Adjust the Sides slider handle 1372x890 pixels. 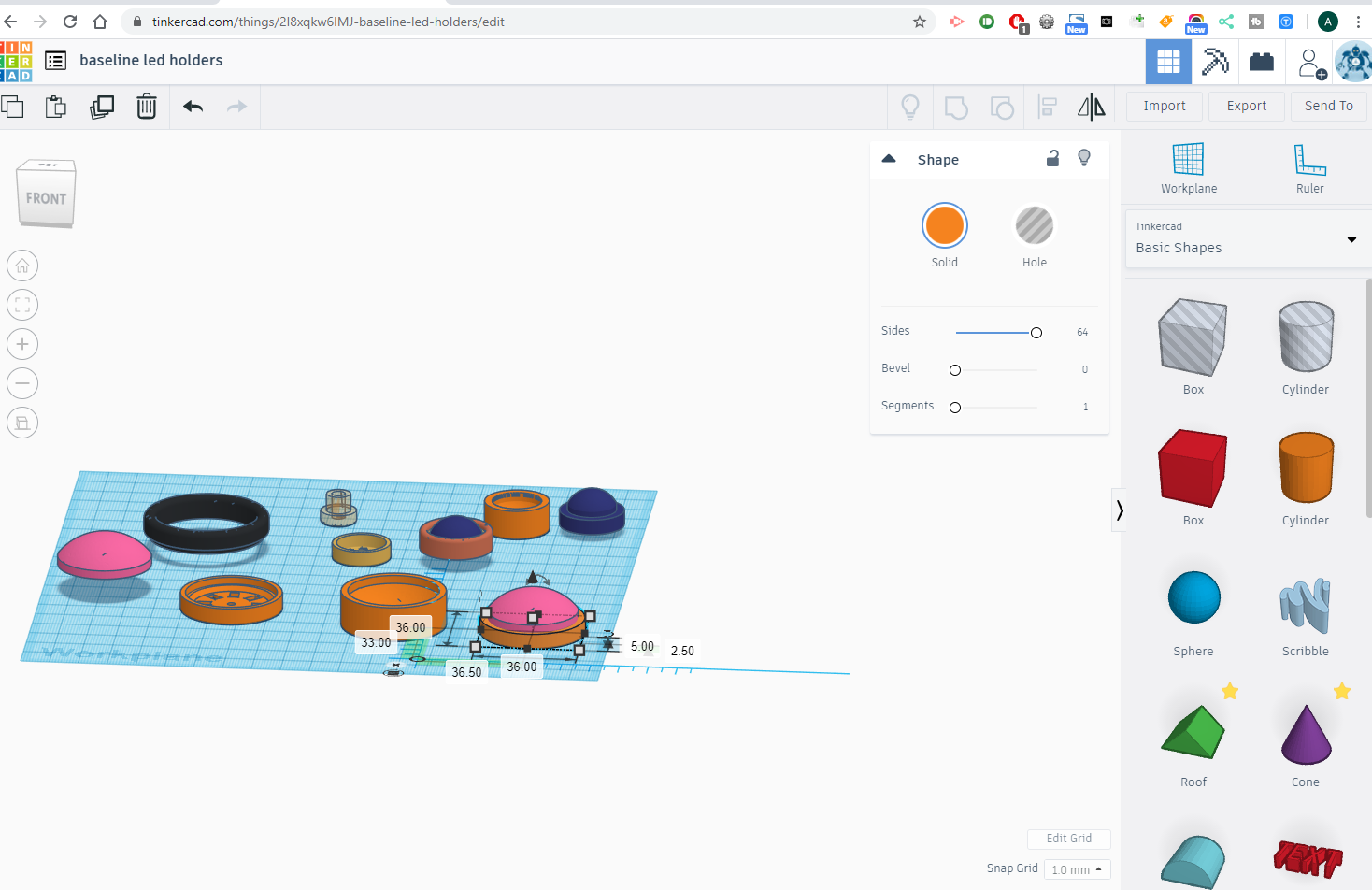[x=1036, y=333]
